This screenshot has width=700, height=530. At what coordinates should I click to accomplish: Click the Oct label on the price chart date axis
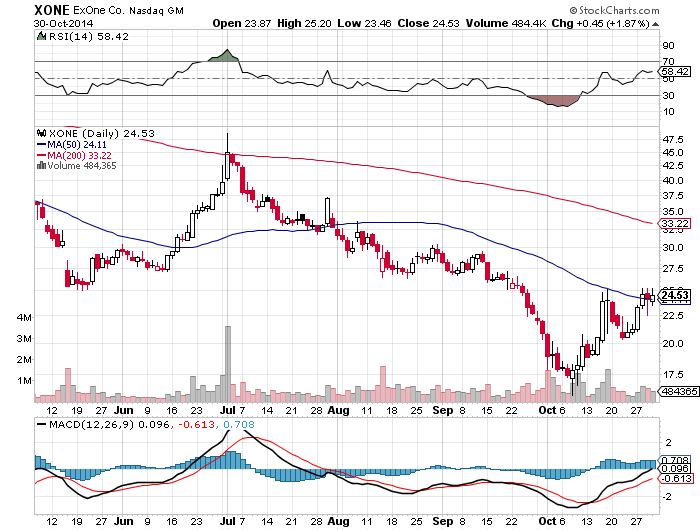coord(547,410)
